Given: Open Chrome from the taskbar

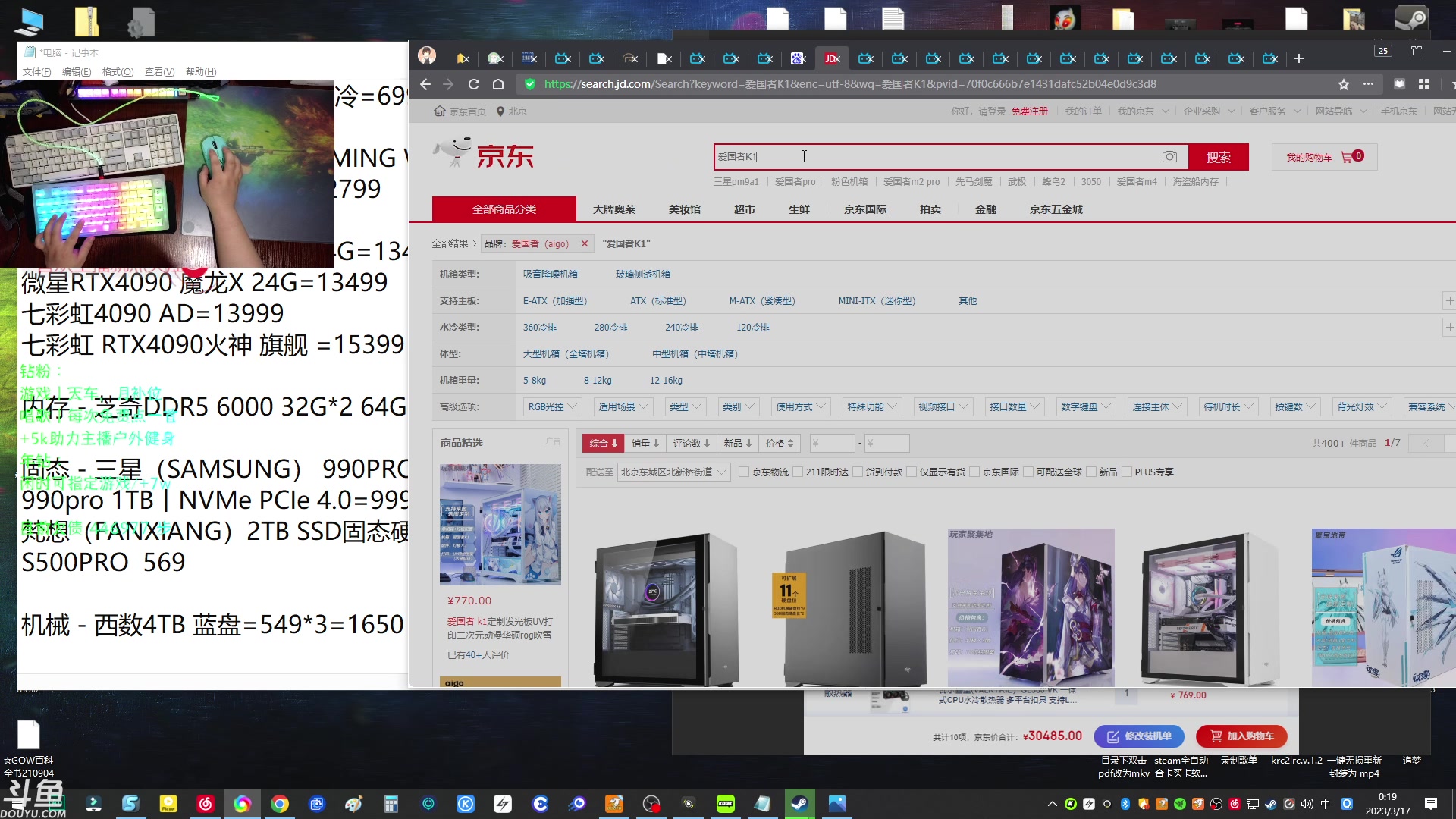Looking at the screenshot, I should tap(280, 804).
